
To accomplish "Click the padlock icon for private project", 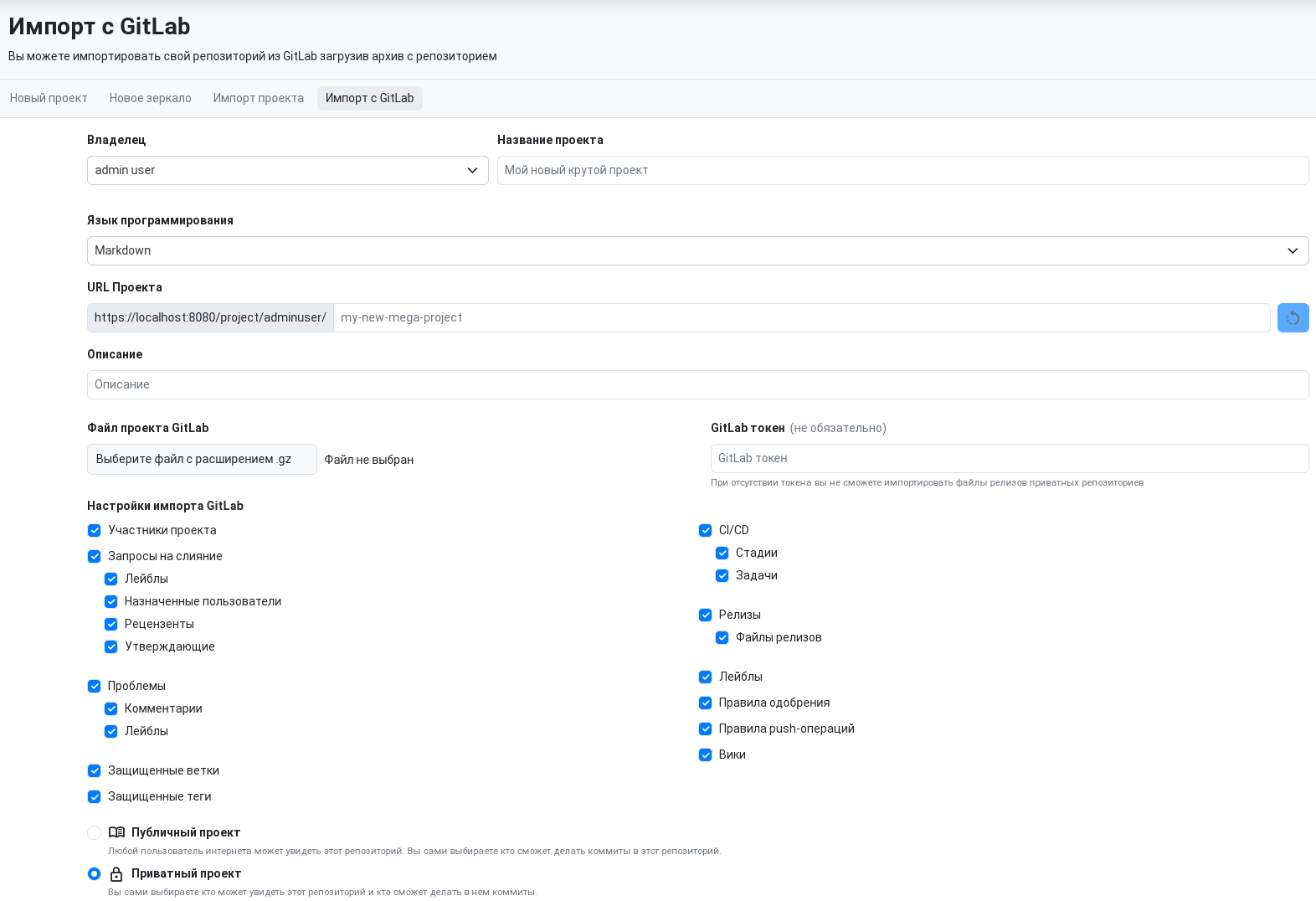I will pyautogui.click(x=116, y=873).
